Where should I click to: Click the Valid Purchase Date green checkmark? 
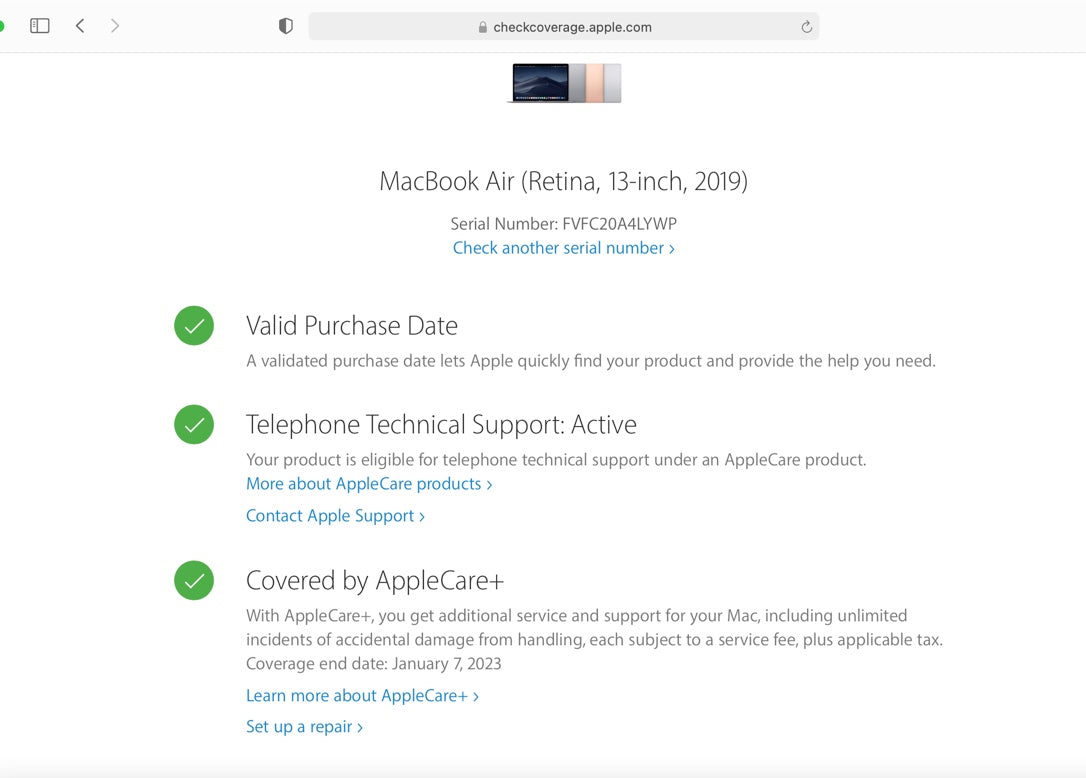click(194, 325)
